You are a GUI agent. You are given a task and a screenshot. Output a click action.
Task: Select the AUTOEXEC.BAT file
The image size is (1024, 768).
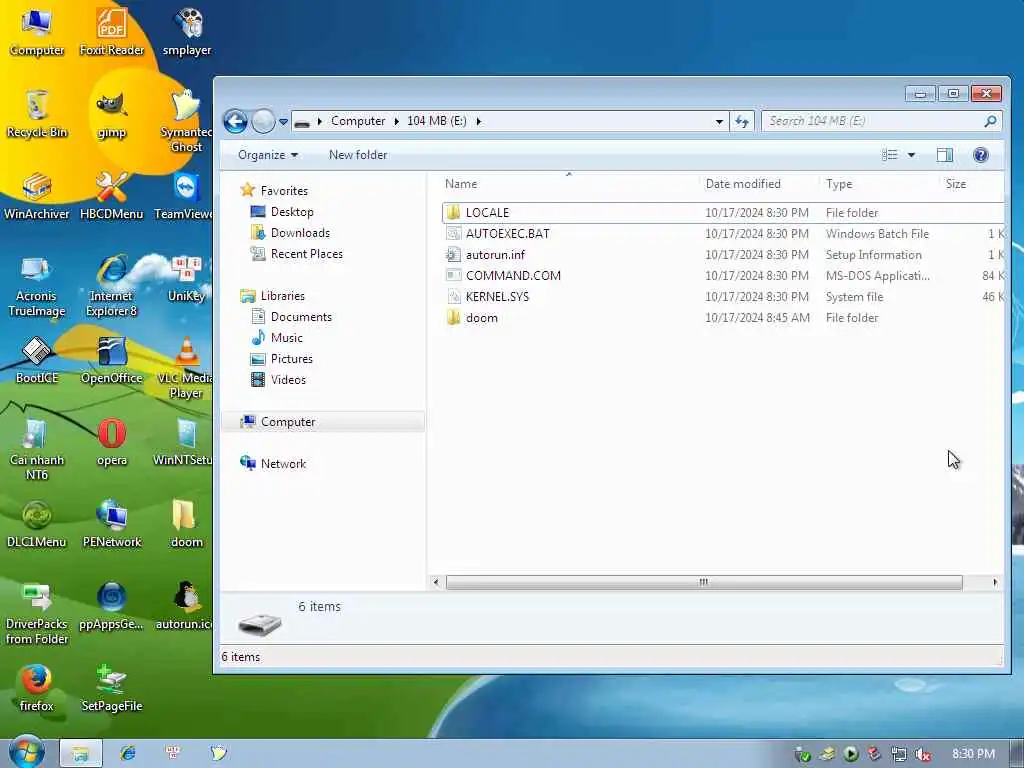(x=723, y=234)
